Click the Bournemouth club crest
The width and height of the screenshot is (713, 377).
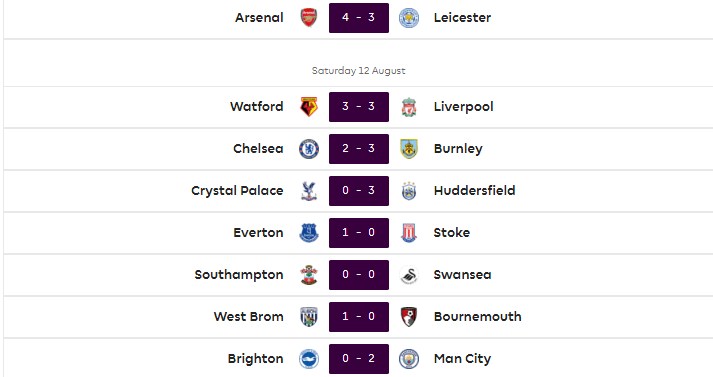click(x=409, y=317)
